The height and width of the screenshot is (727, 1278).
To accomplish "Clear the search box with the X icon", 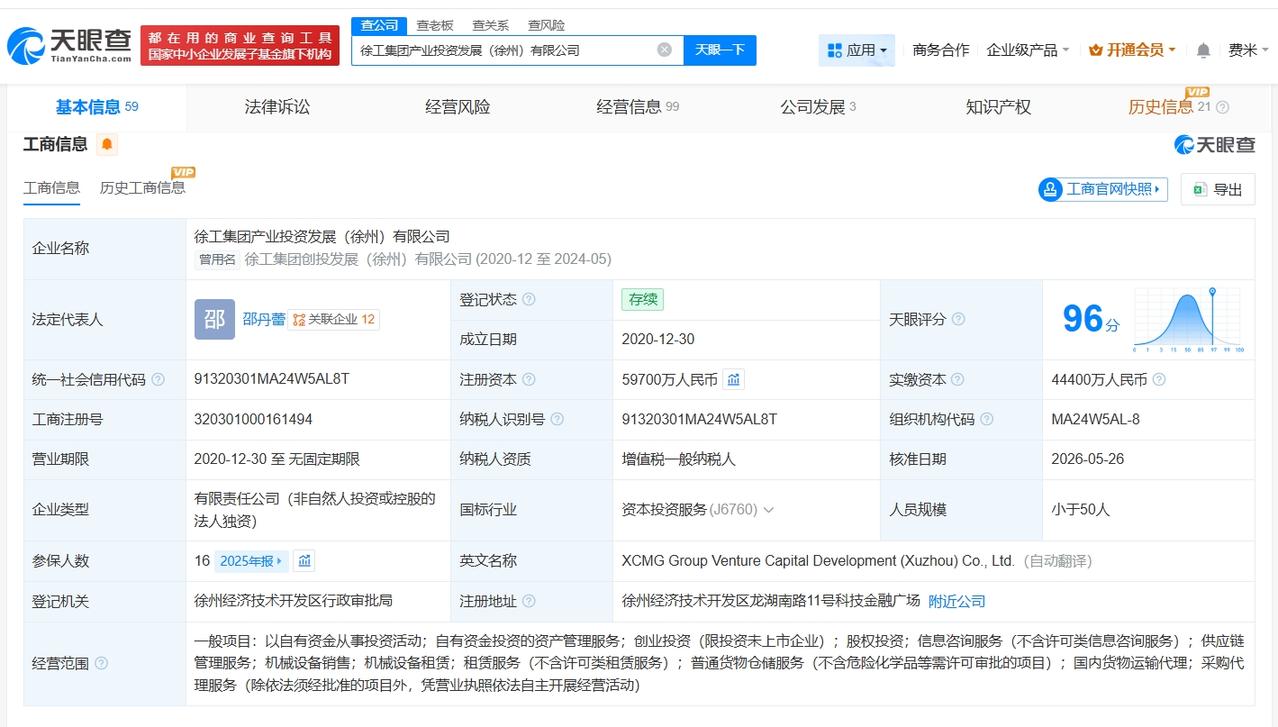I will click(664, 50).
